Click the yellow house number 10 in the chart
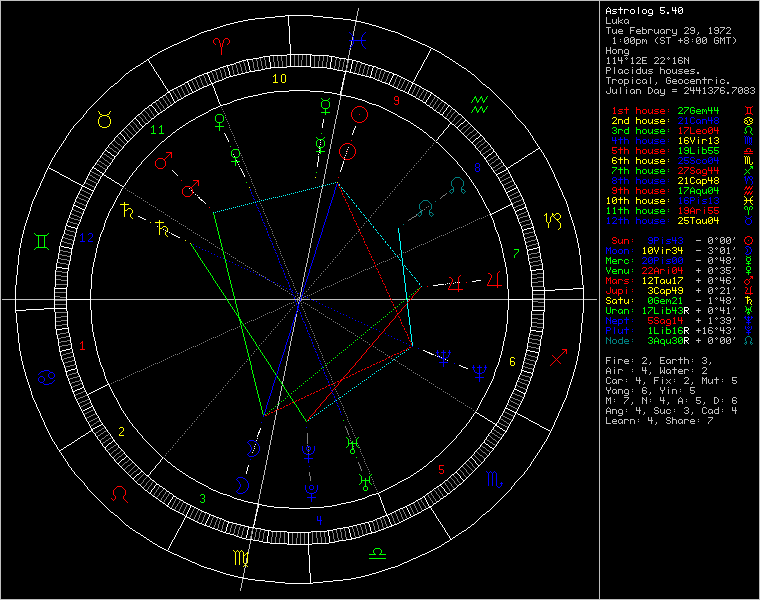The height and width of the screenshot is (600, 760). 279,79
